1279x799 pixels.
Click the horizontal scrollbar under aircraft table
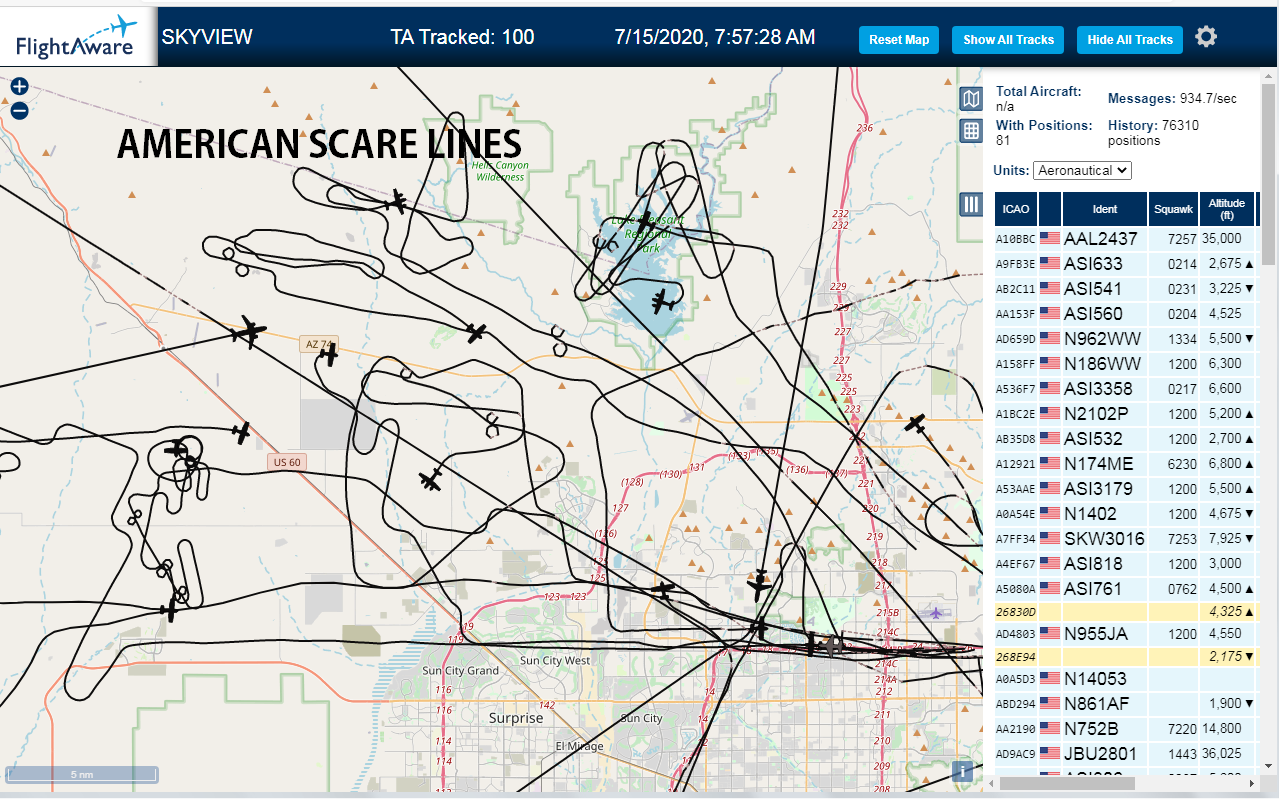[1065, 784]
